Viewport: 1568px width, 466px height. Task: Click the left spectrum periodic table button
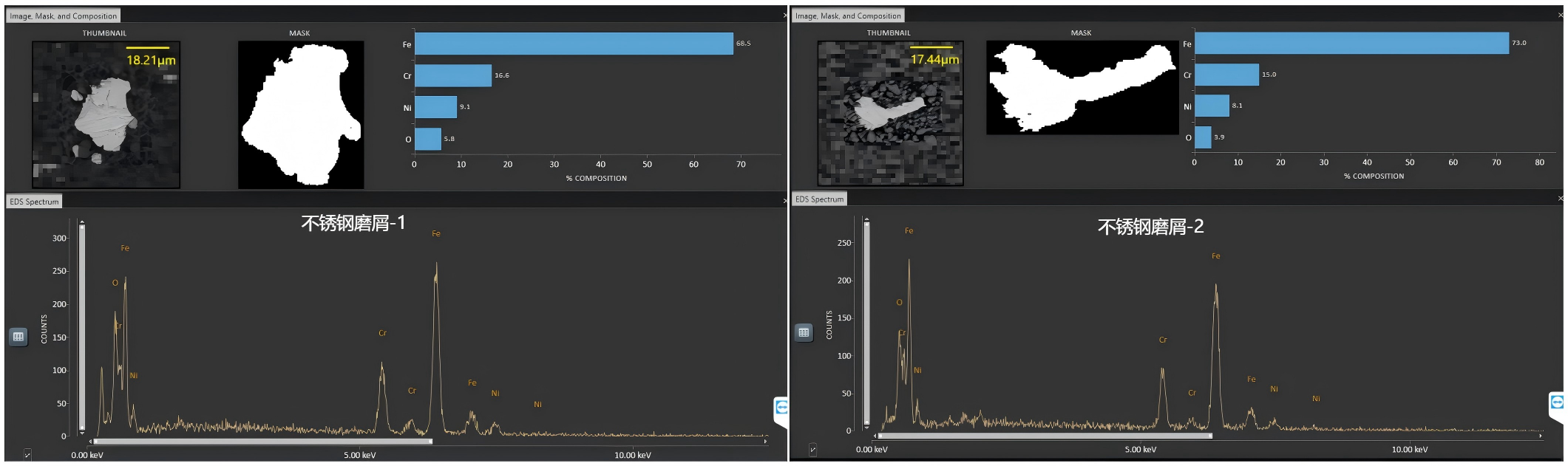coord(18,337)
